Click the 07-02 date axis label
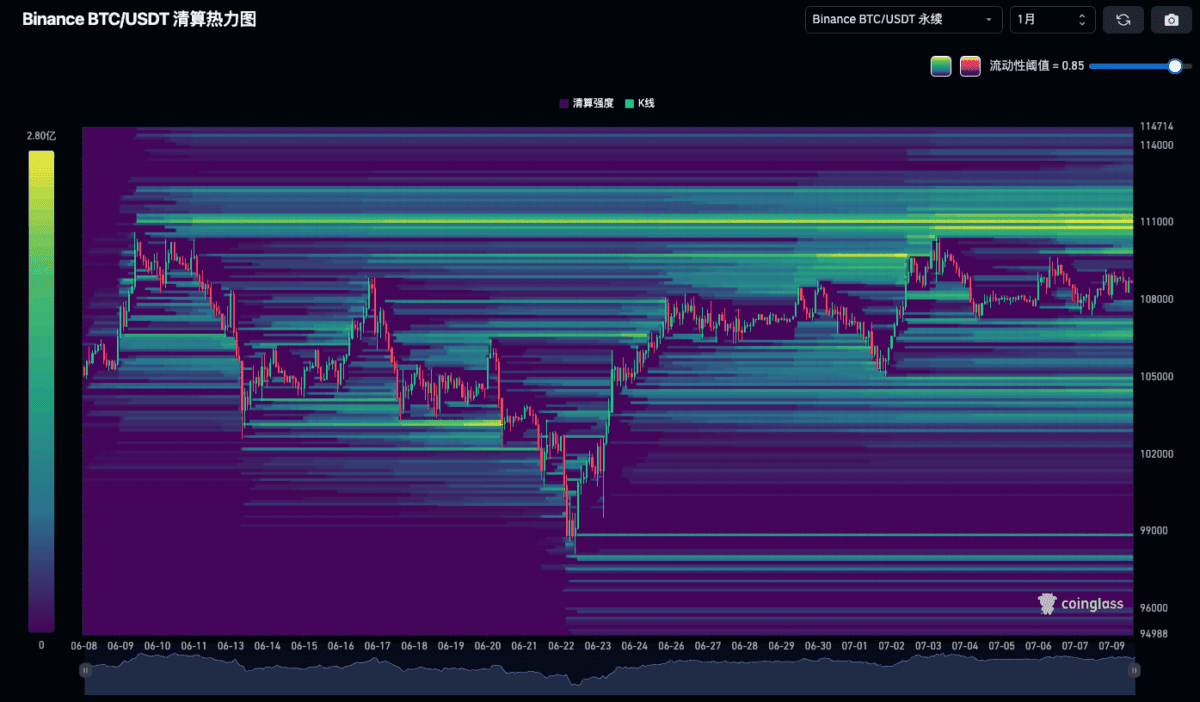Screen dimensions: 1200x702 [892, 646]
